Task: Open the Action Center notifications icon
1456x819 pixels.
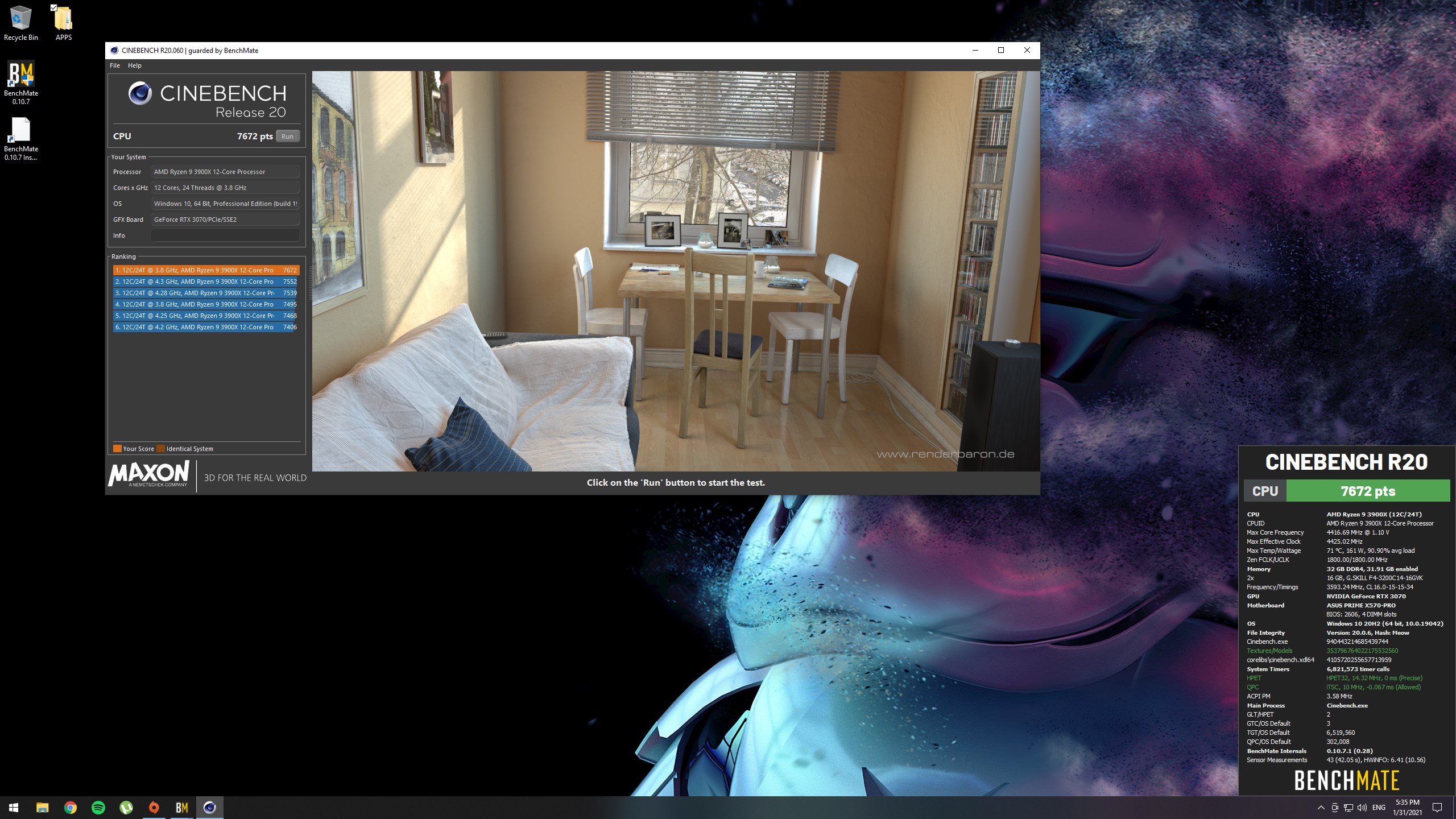Action: coord(1437,808)
